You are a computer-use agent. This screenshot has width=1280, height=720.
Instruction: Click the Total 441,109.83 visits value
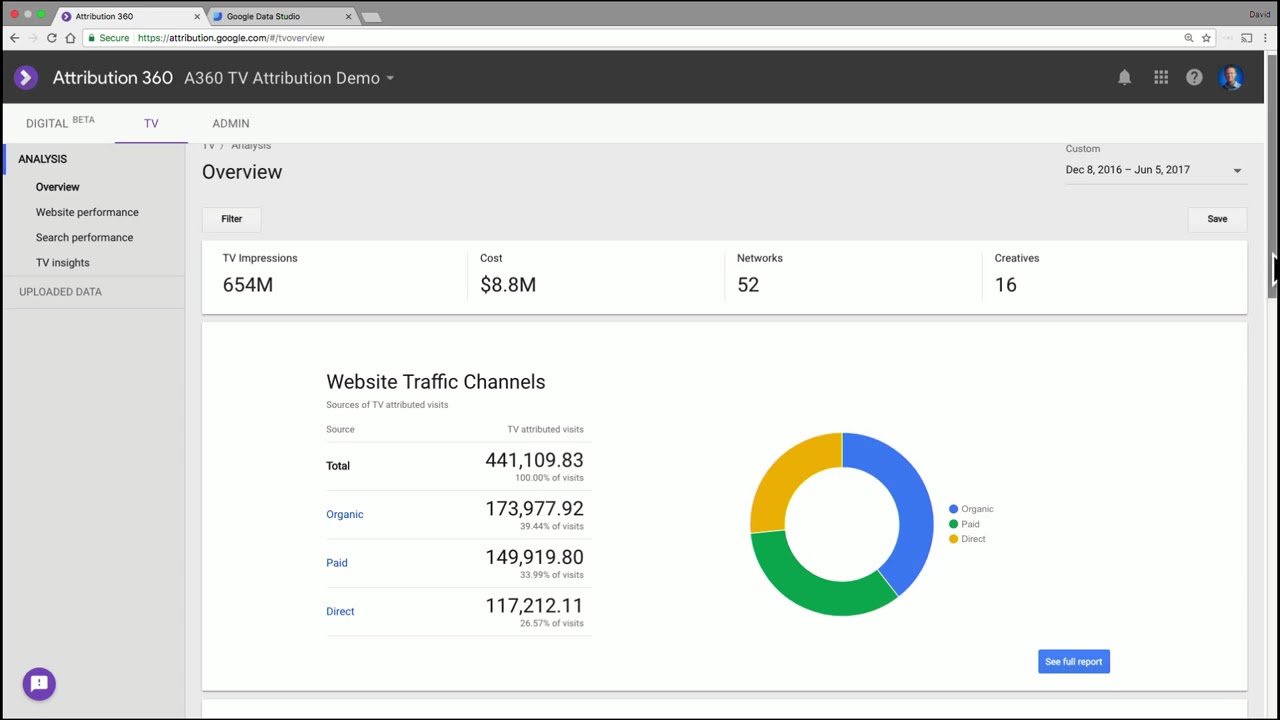pos(534,460)
